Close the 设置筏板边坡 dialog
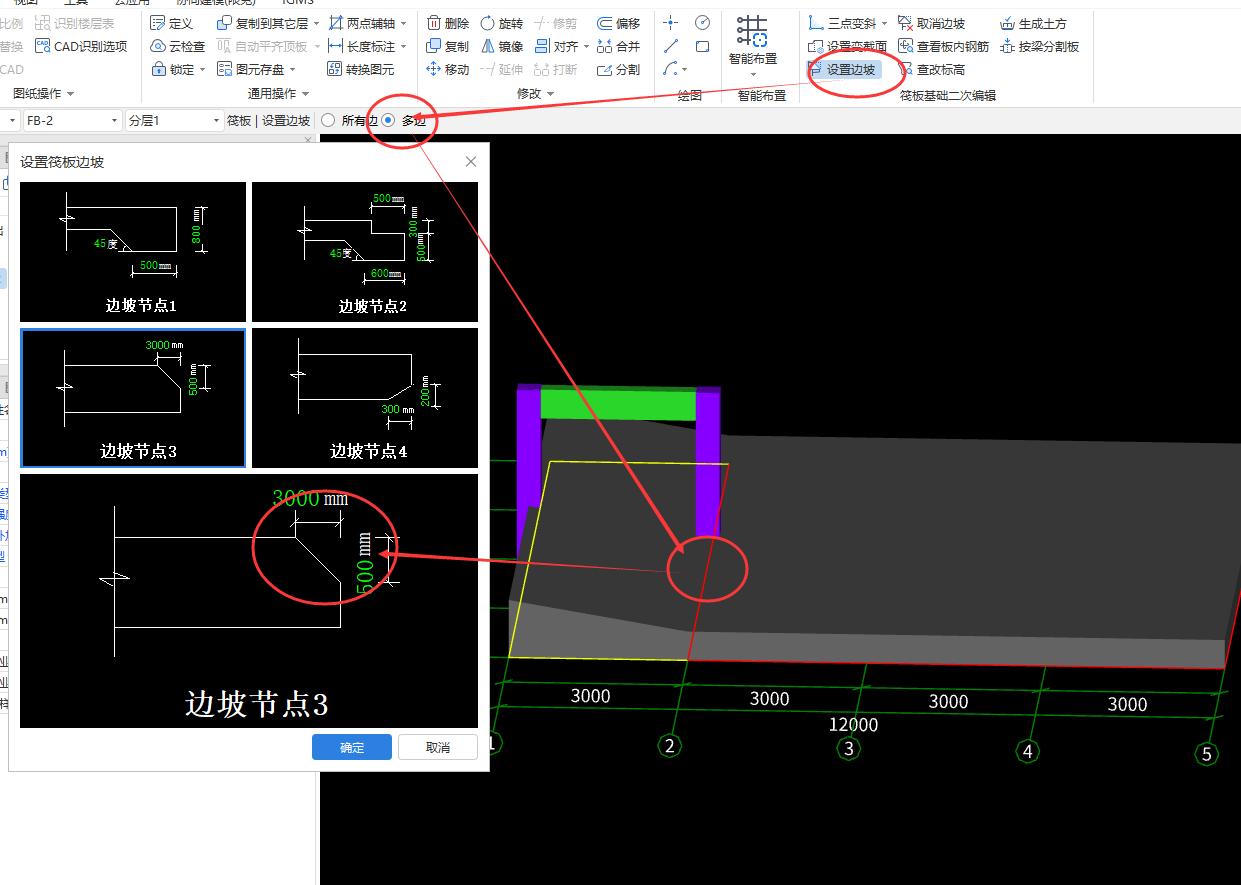Viewport: 1241px width, 885px height. (471, 162)
